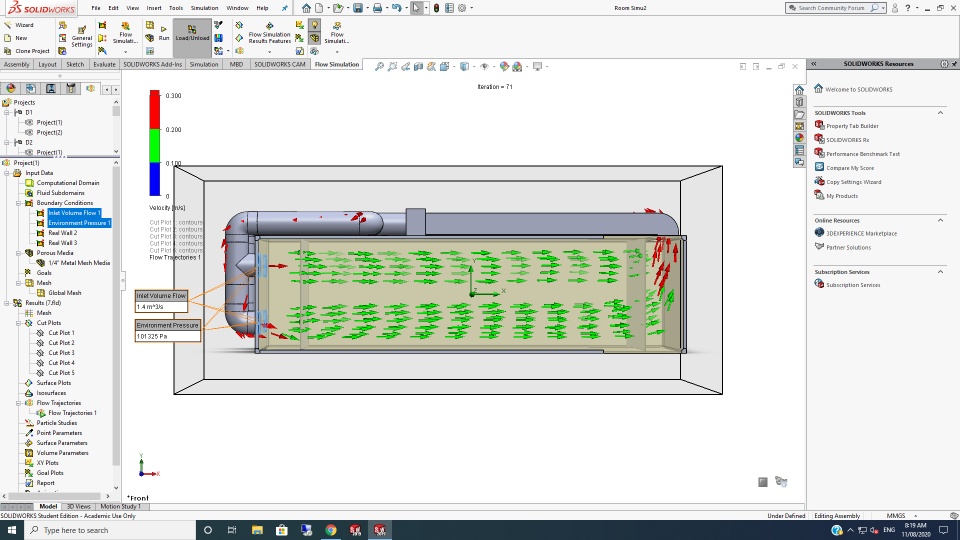Click the Performance Benchmark Test link

coord(862,154)
